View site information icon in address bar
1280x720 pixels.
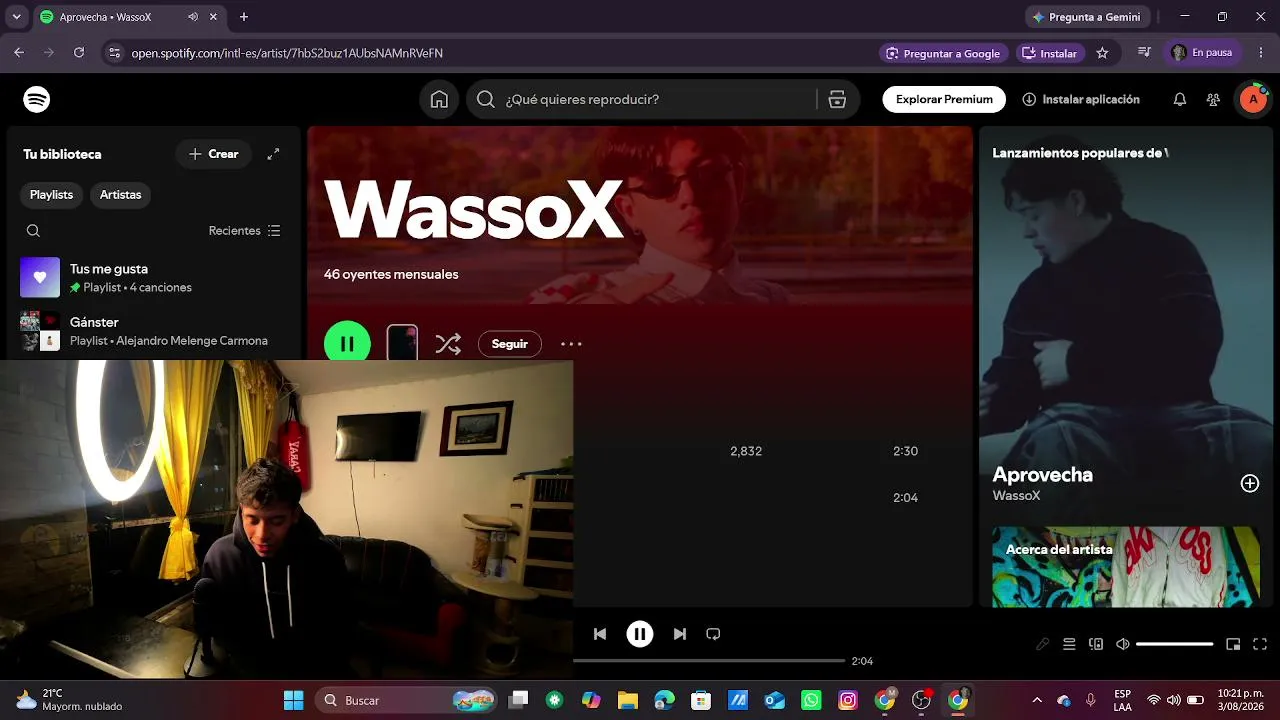[114, 53]
